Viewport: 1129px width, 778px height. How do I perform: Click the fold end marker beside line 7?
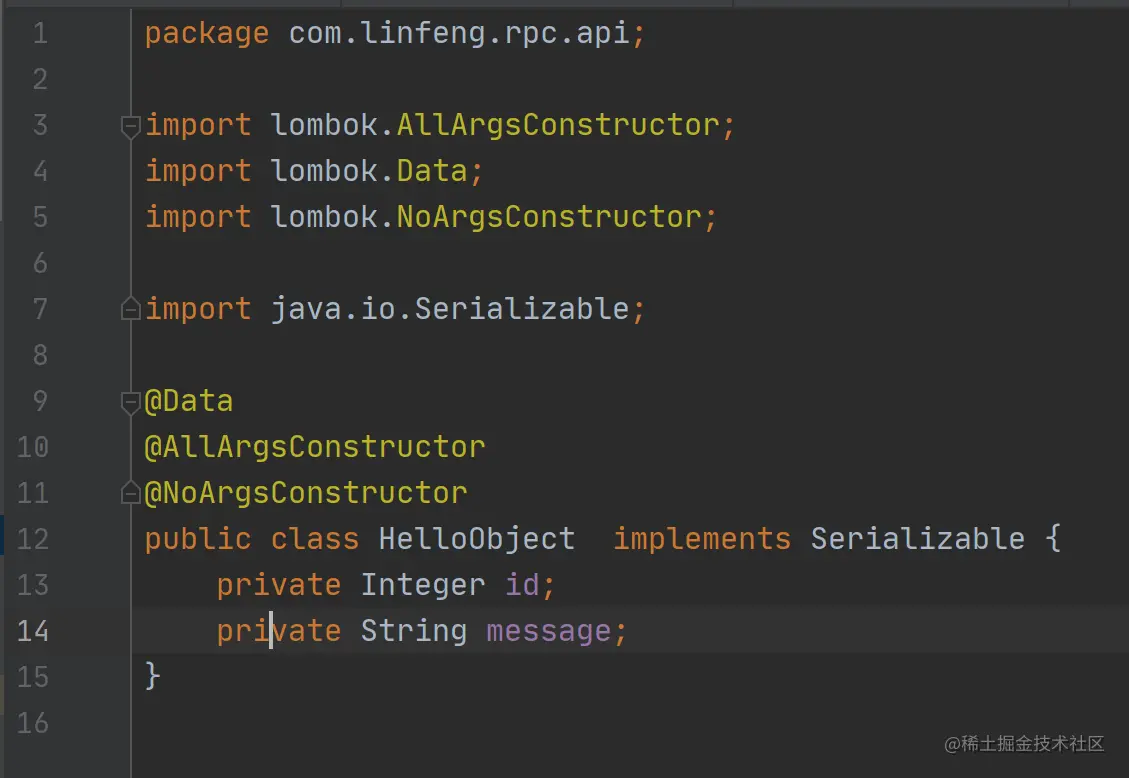[x=130, y=310]
